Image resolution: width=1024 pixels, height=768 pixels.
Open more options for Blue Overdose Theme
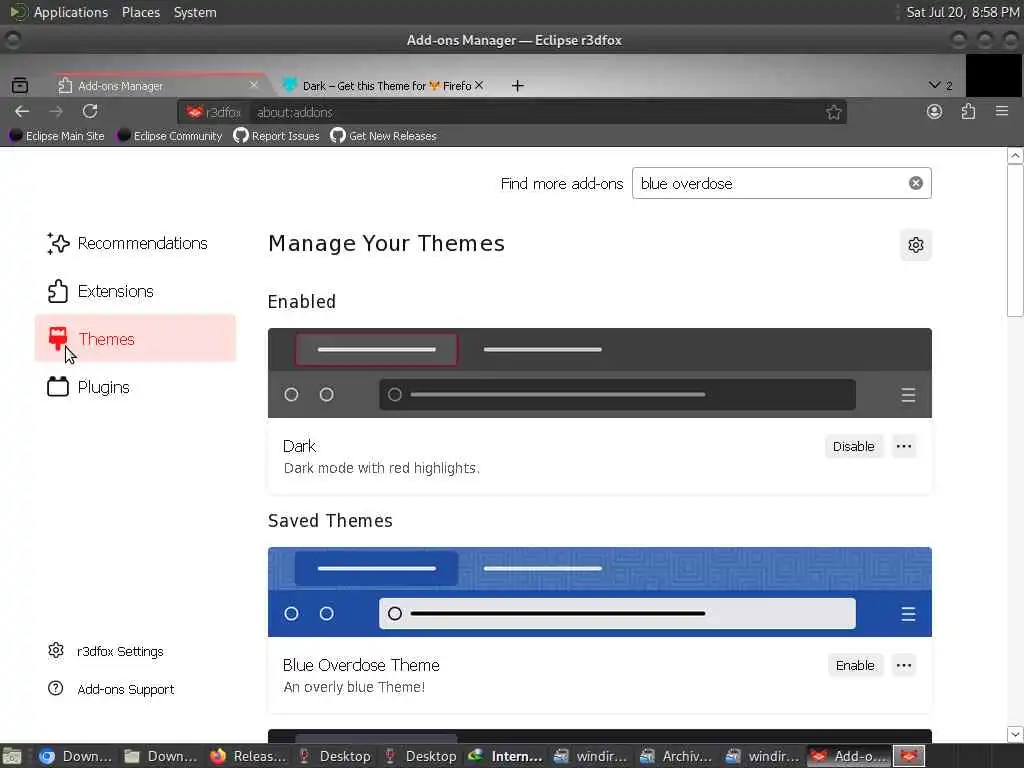pyautogui.click(x=904, y=665)
